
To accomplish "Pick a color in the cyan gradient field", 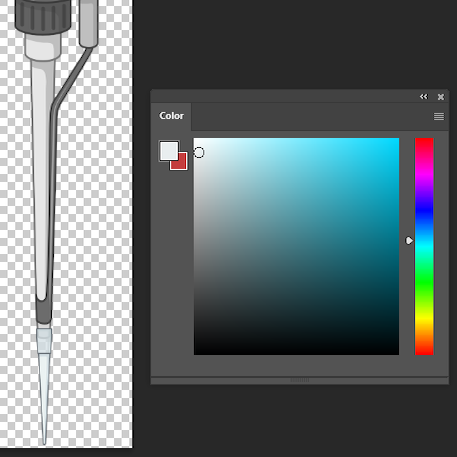I will tap(296, 246).
